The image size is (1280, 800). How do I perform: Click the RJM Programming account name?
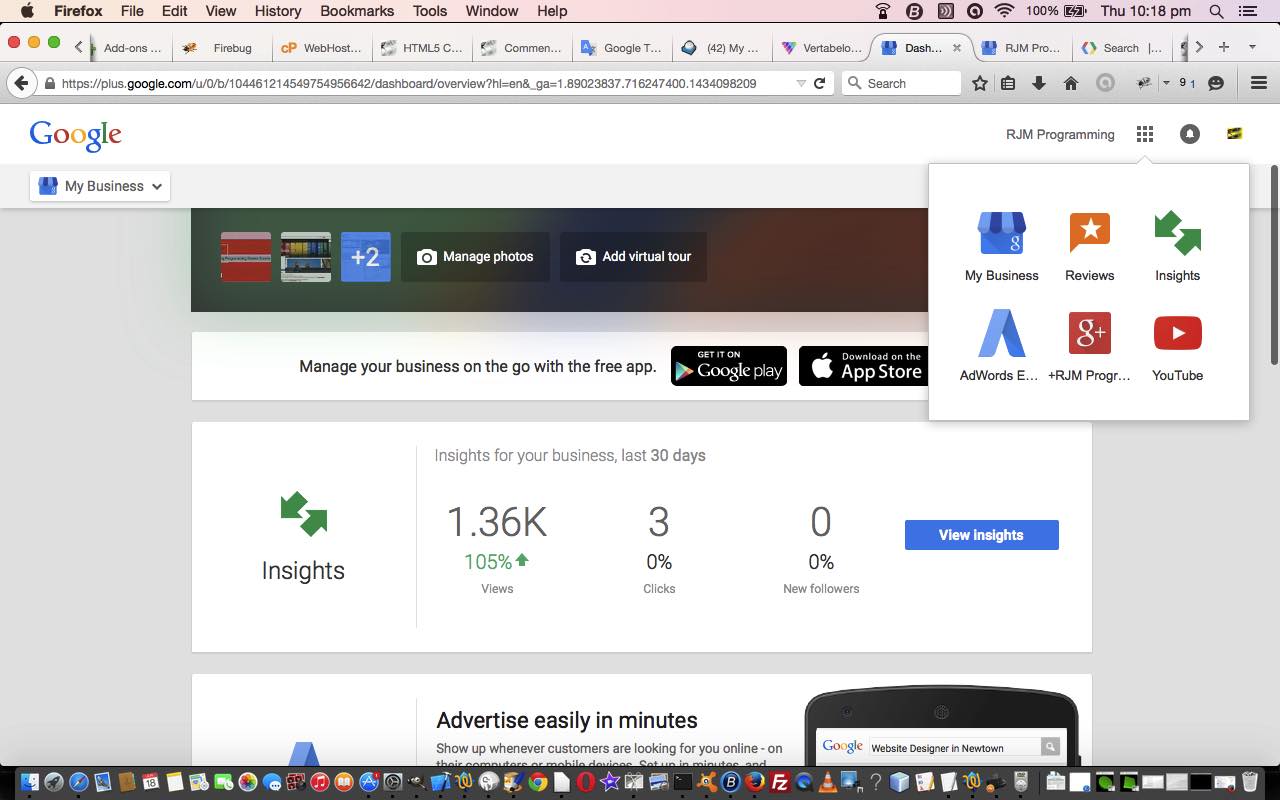tap(1060, 134)
